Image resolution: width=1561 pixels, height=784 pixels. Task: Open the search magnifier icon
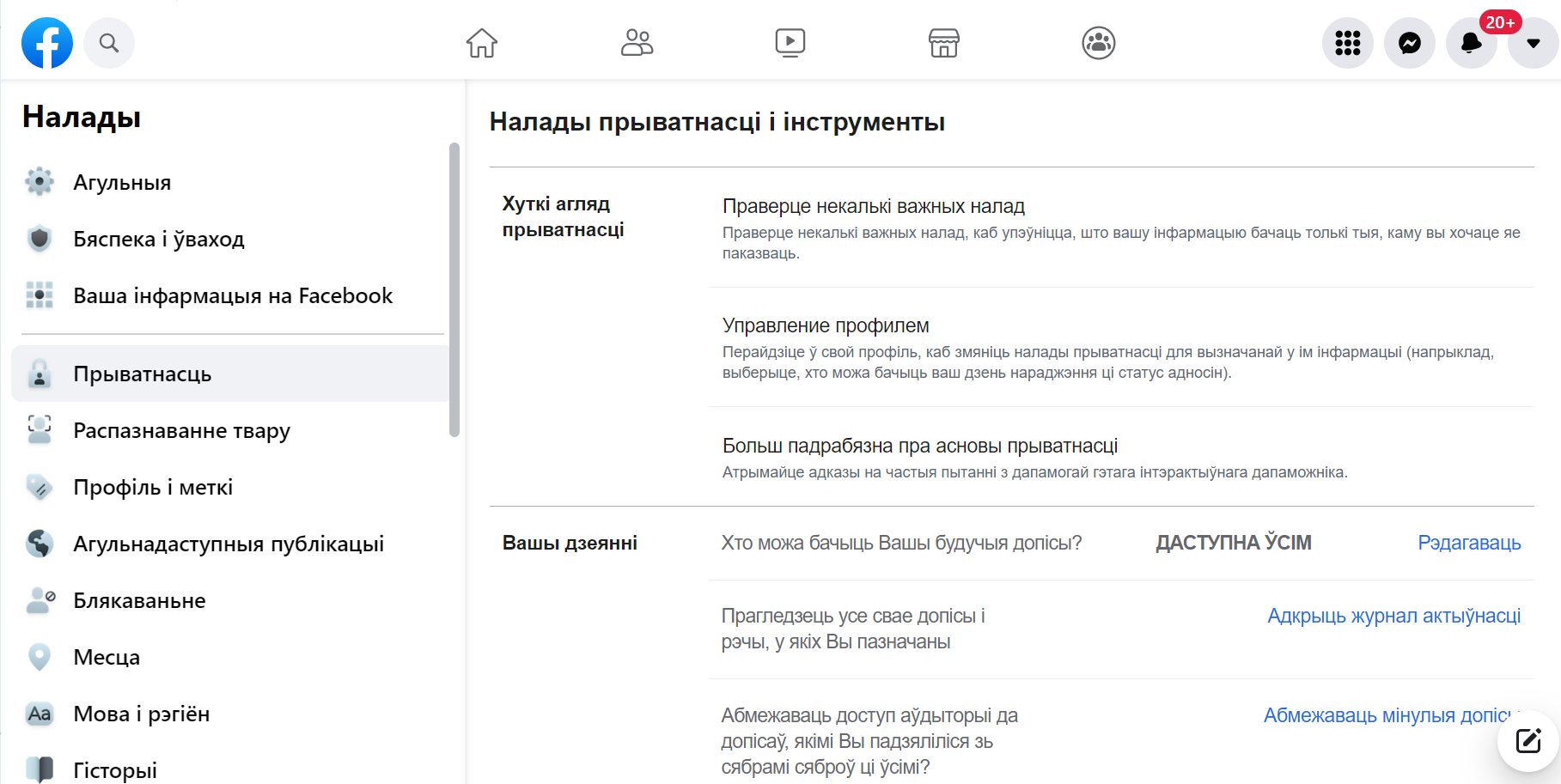click(109, 43)
